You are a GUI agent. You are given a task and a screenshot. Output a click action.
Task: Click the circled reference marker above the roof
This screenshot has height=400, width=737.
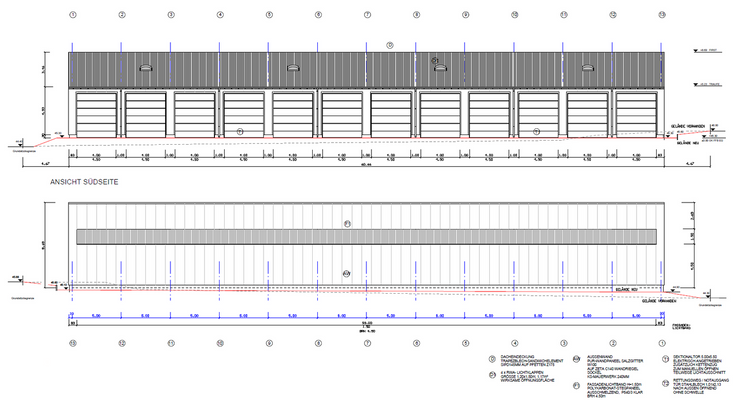391,44
